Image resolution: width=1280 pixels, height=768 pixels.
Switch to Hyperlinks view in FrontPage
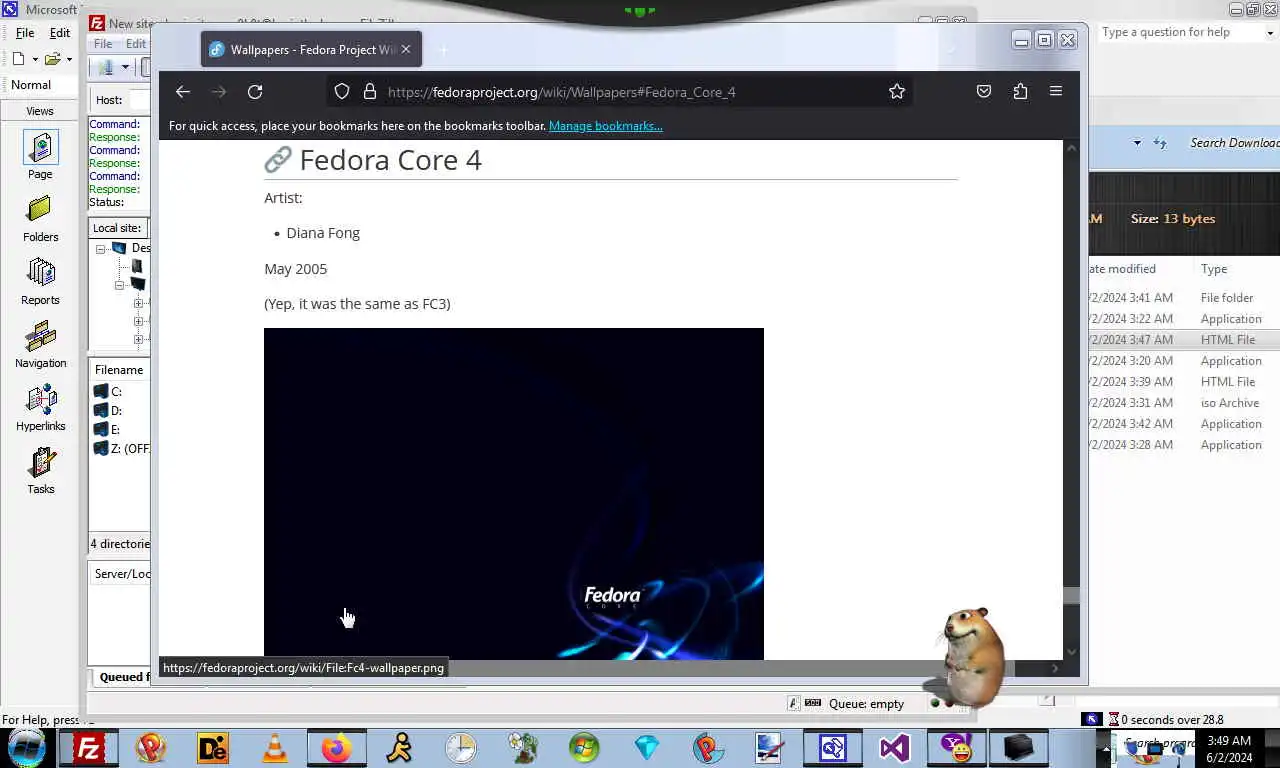pyautogui.click(x=40, y=408)
